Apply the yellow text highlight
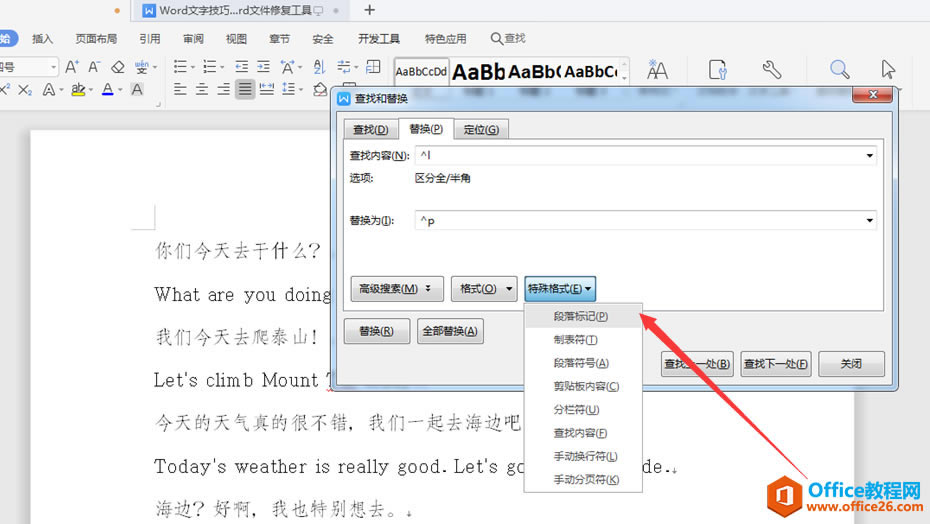This screenshot has width=930, height=524. tap(78, 90)
